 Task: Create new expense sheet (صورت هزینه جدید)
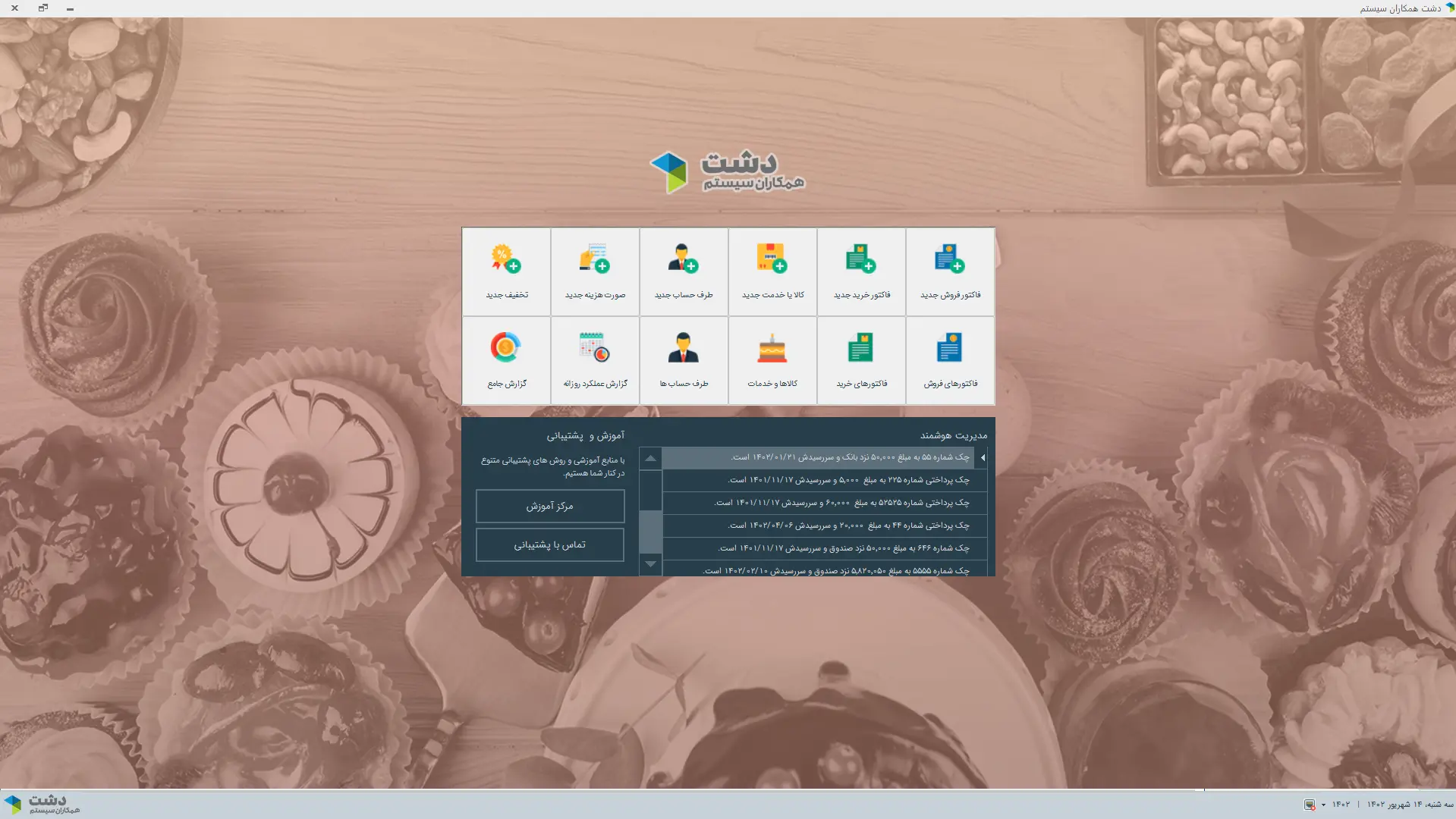(595, 271)
